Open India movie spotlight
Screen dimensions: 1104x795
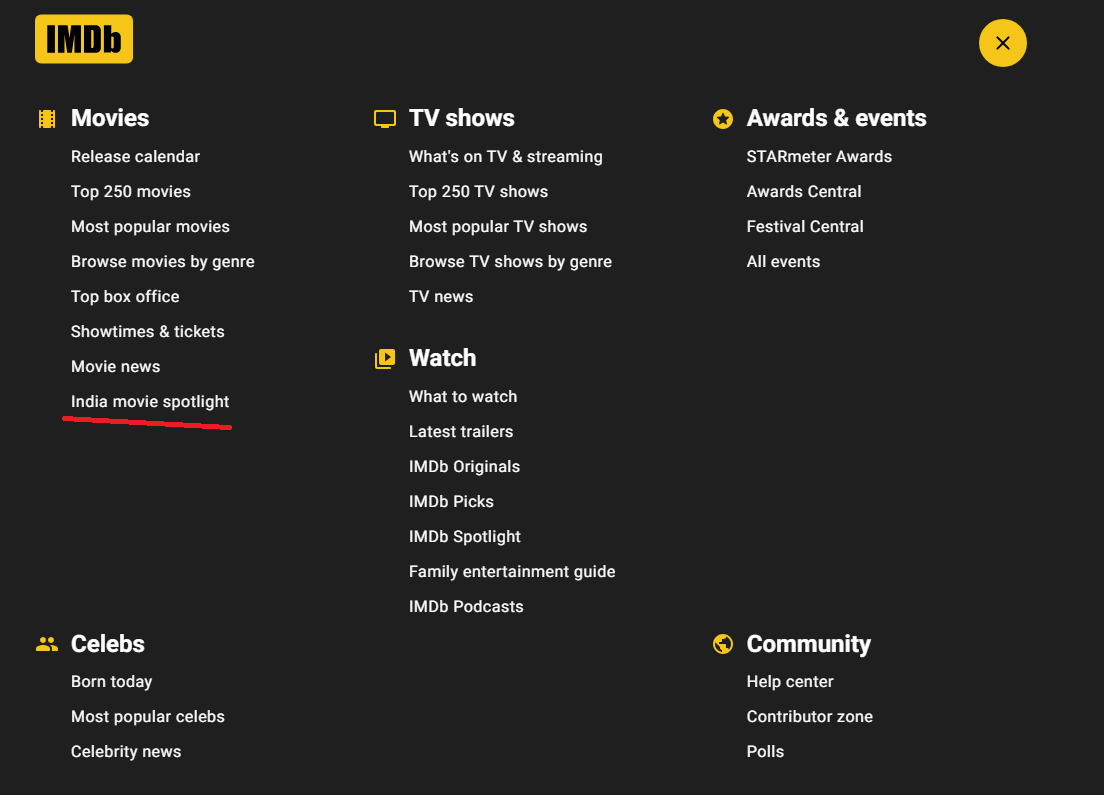coord(150,401)
